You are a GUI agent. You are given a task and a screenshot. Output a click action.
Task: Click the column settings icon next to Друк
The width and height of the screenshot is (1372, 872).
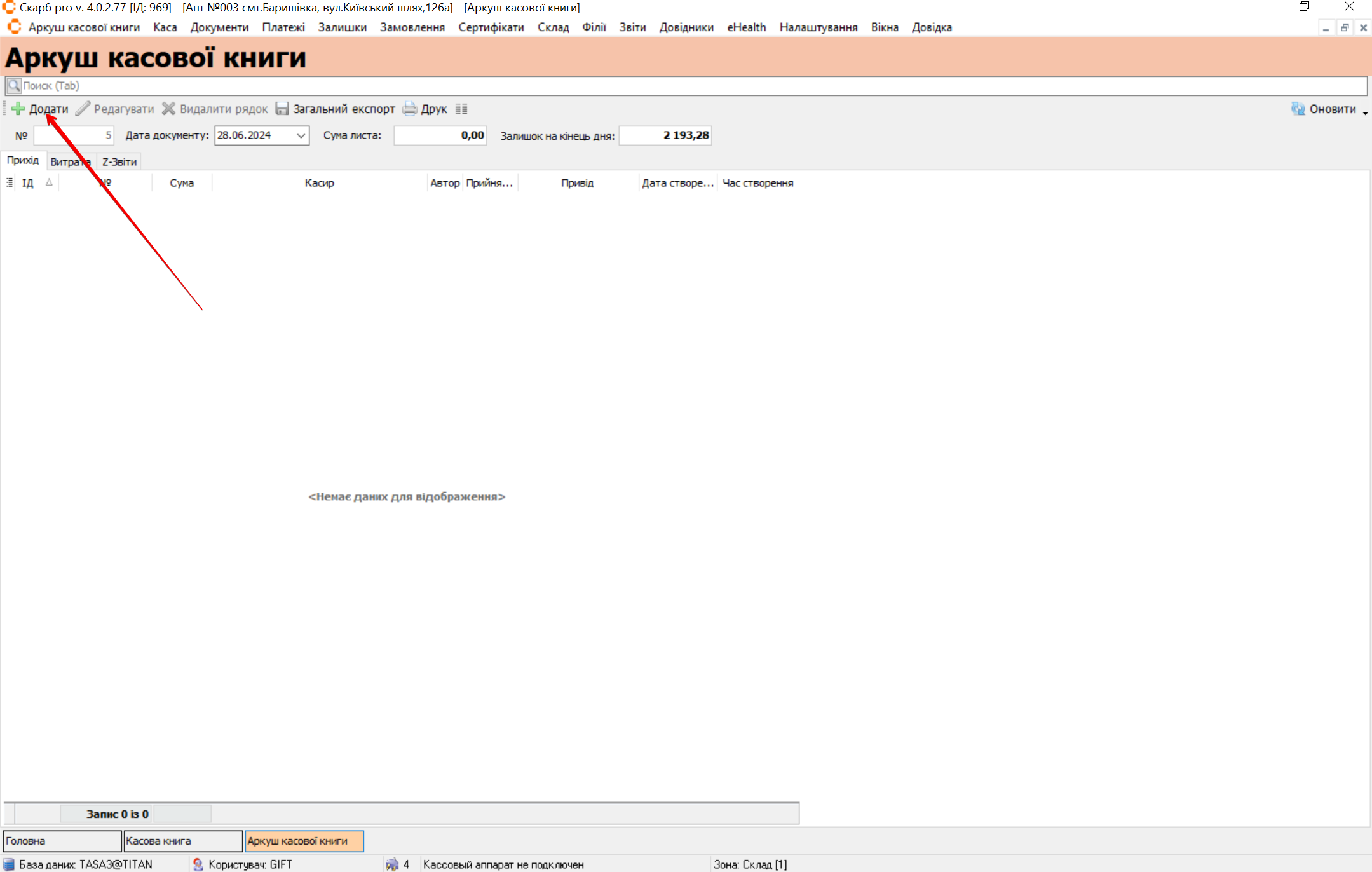tap(461, 109)
